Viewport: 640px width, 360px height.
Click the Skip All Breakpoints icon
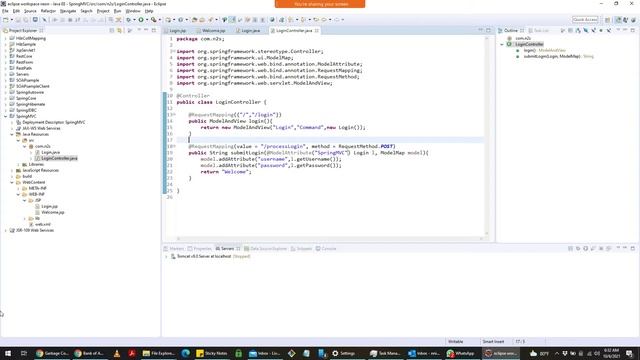[44, 19]
